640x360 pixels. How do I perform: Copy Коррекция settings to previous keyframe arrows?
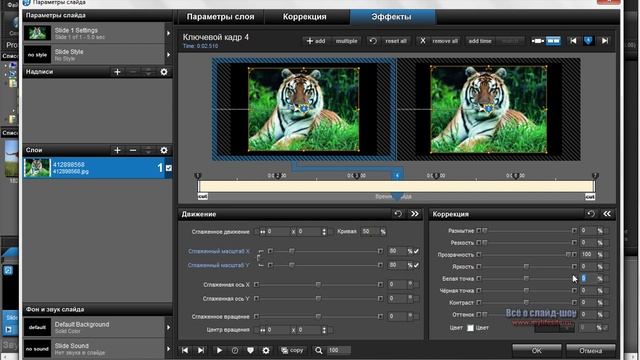tap(607, 214)
